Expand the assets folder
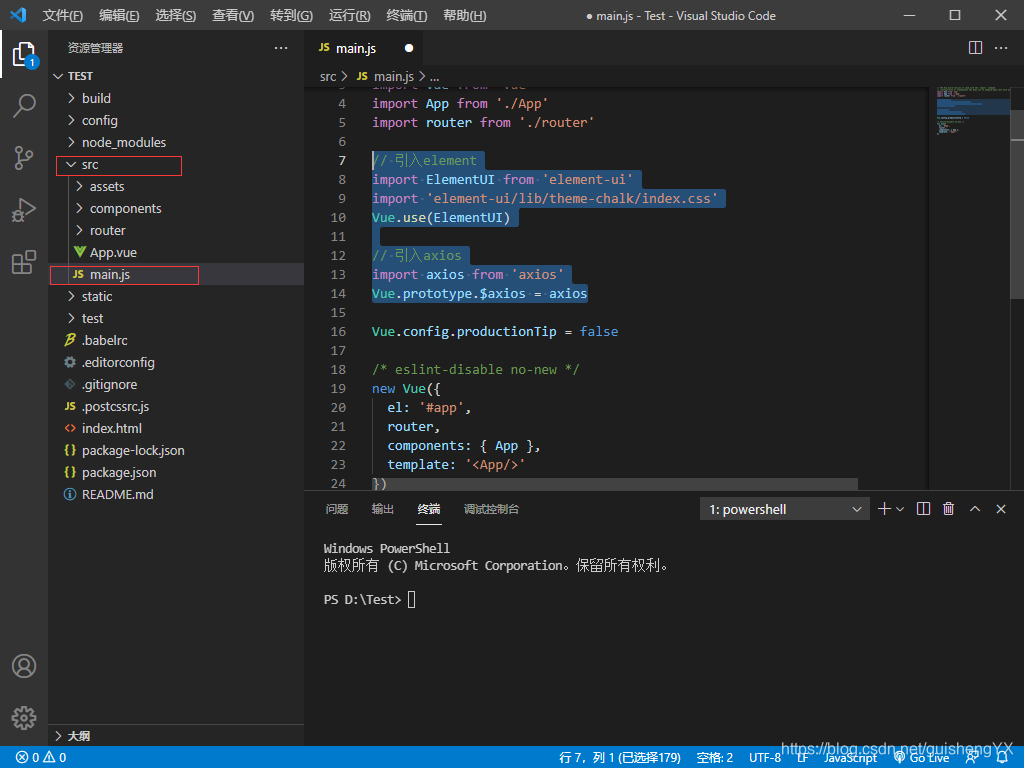Screen dimensions: 1024x768 (106, 187)
